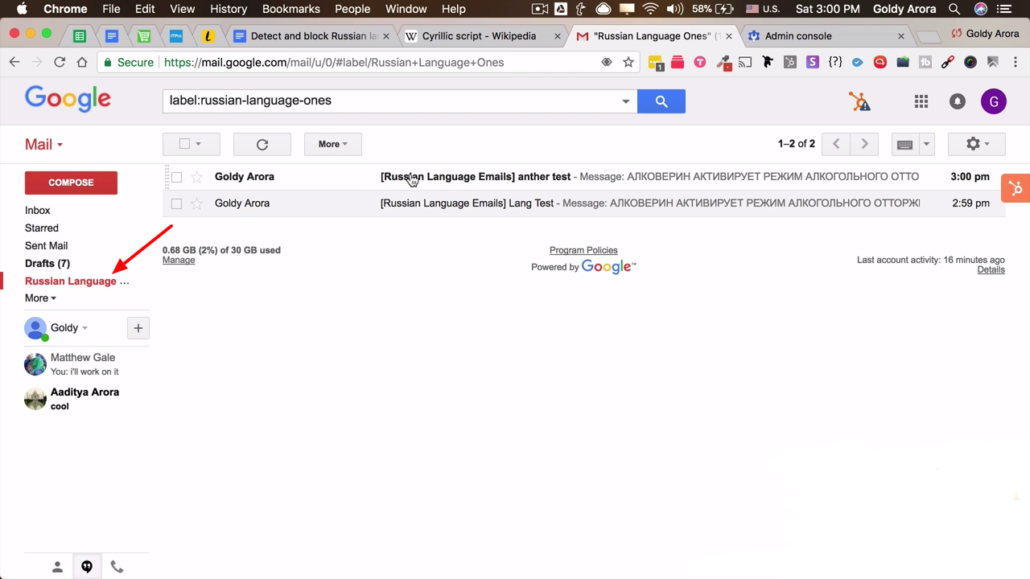
Task: Expand search options dropdown arrow
Action: (625, 101)
